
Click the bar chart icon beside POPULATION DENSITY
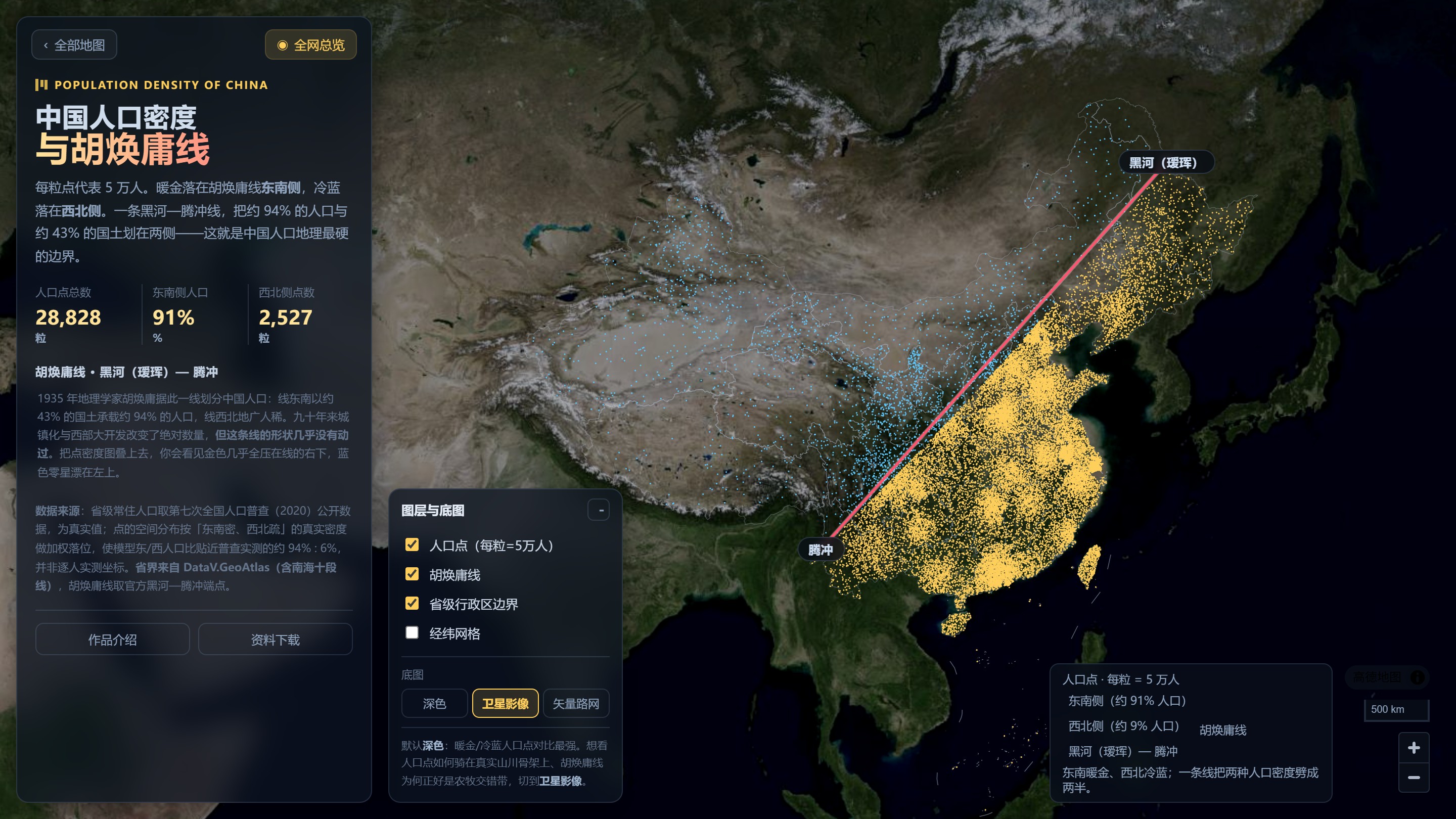click(x=41, y=85)
